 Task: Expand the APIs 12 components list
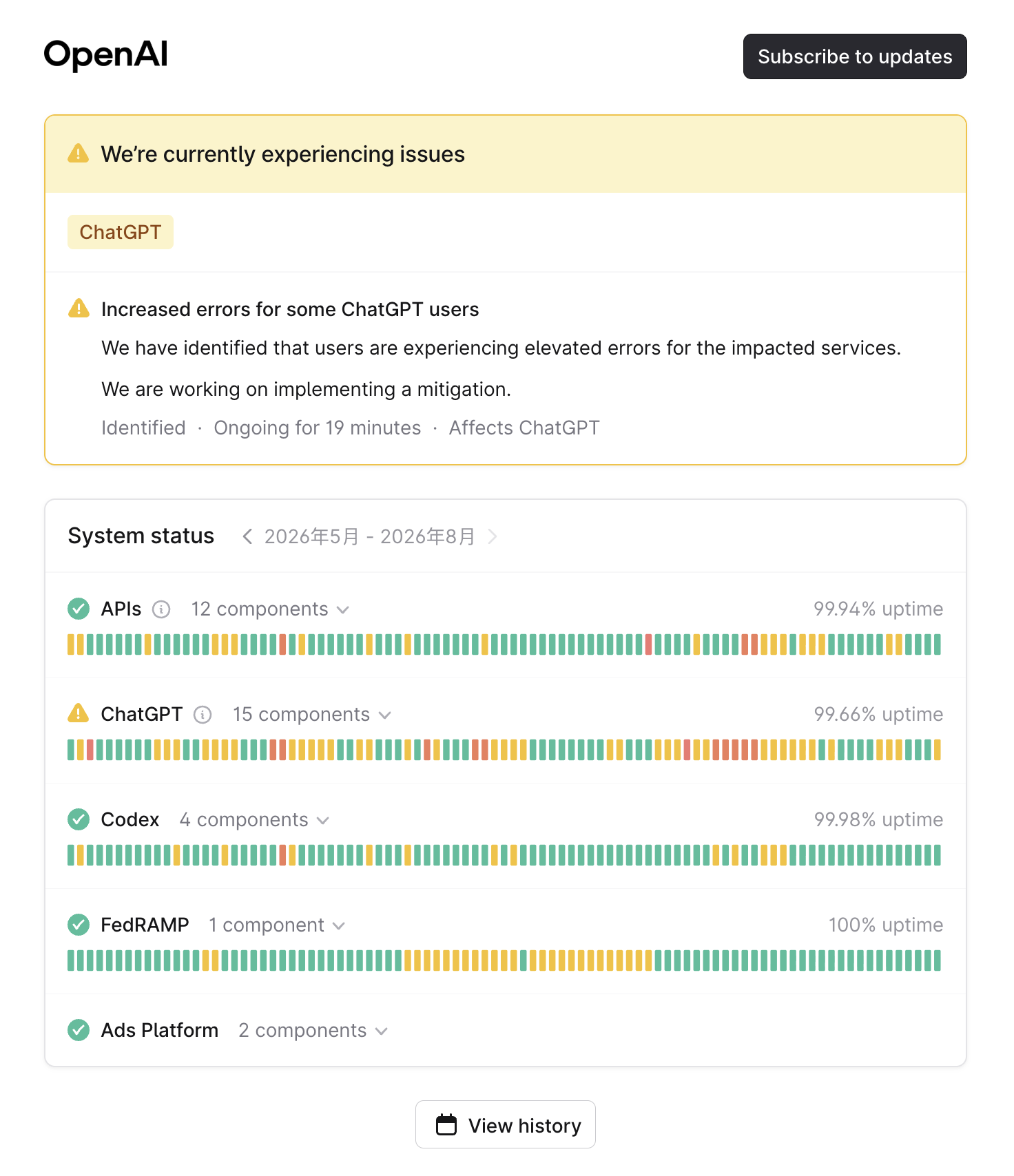click(270, 609)
